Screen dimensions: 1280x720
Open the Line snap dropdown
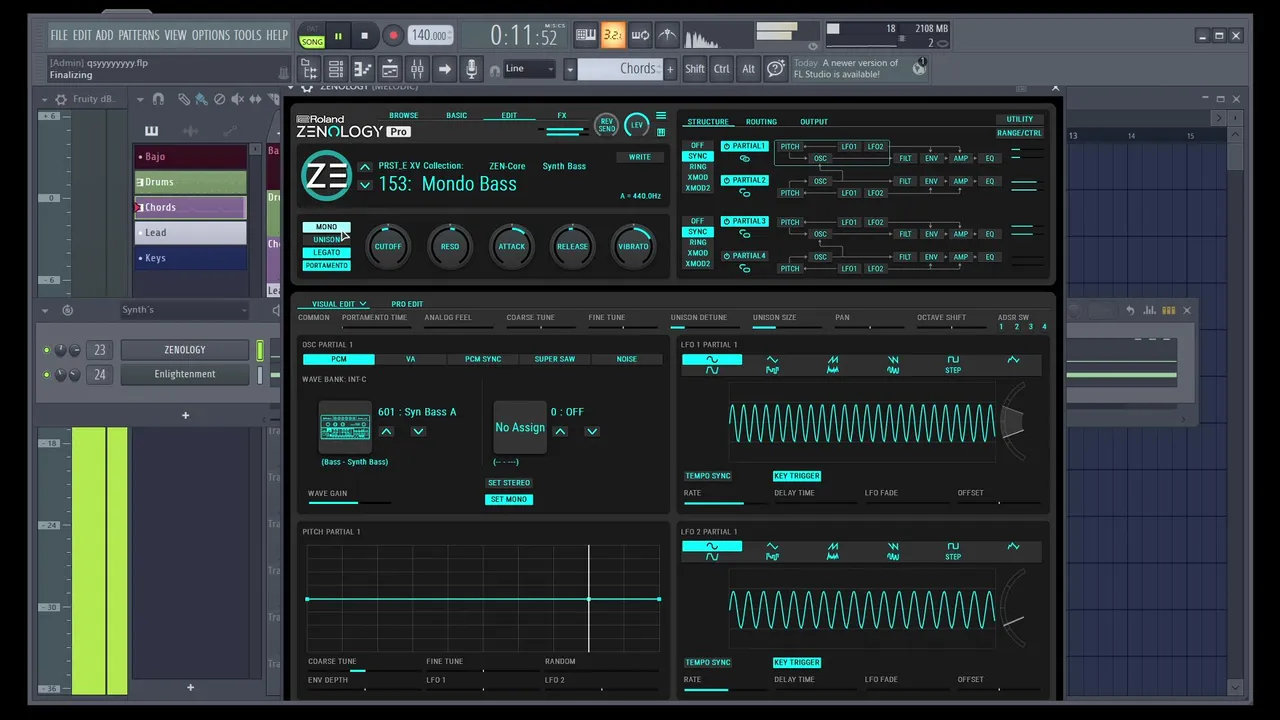tap(529, 69)
